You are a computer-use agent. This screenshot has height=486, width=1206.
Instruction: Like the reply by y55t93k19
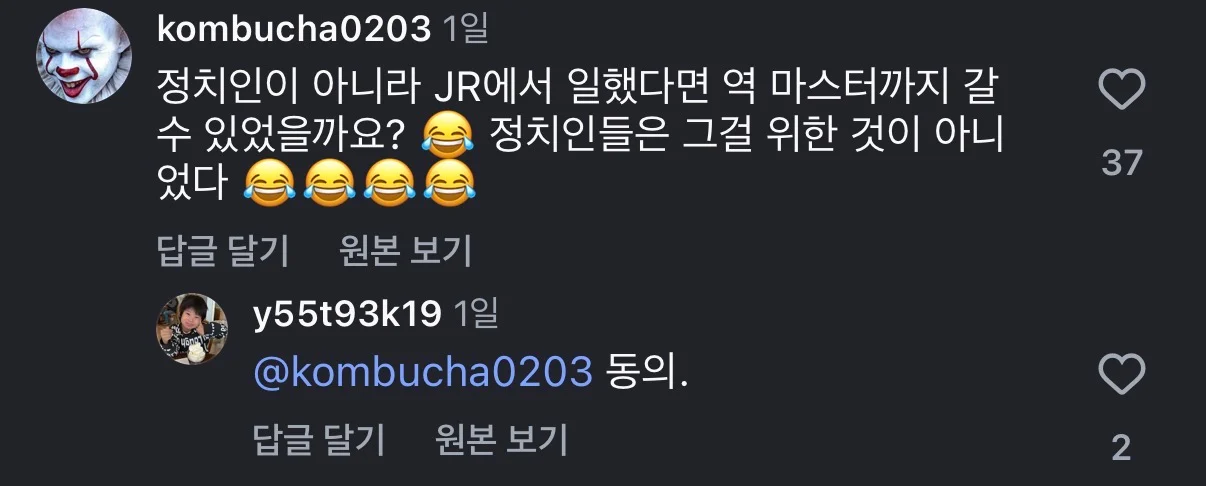pyautogui.click(x=1121, y=376)
